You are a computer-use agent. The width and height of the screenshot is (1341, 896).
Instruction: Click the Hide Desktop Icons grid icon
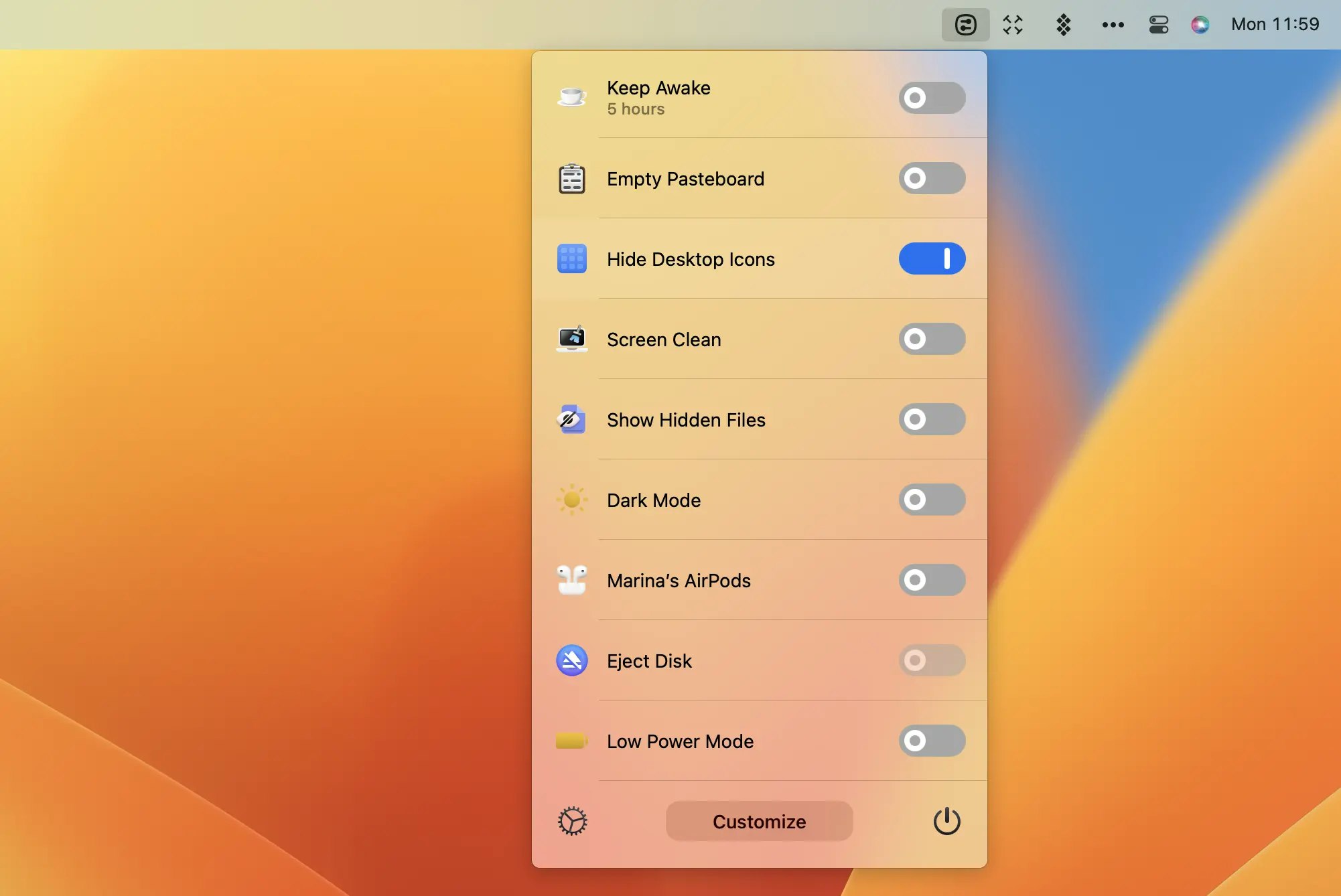pos(571,258)
